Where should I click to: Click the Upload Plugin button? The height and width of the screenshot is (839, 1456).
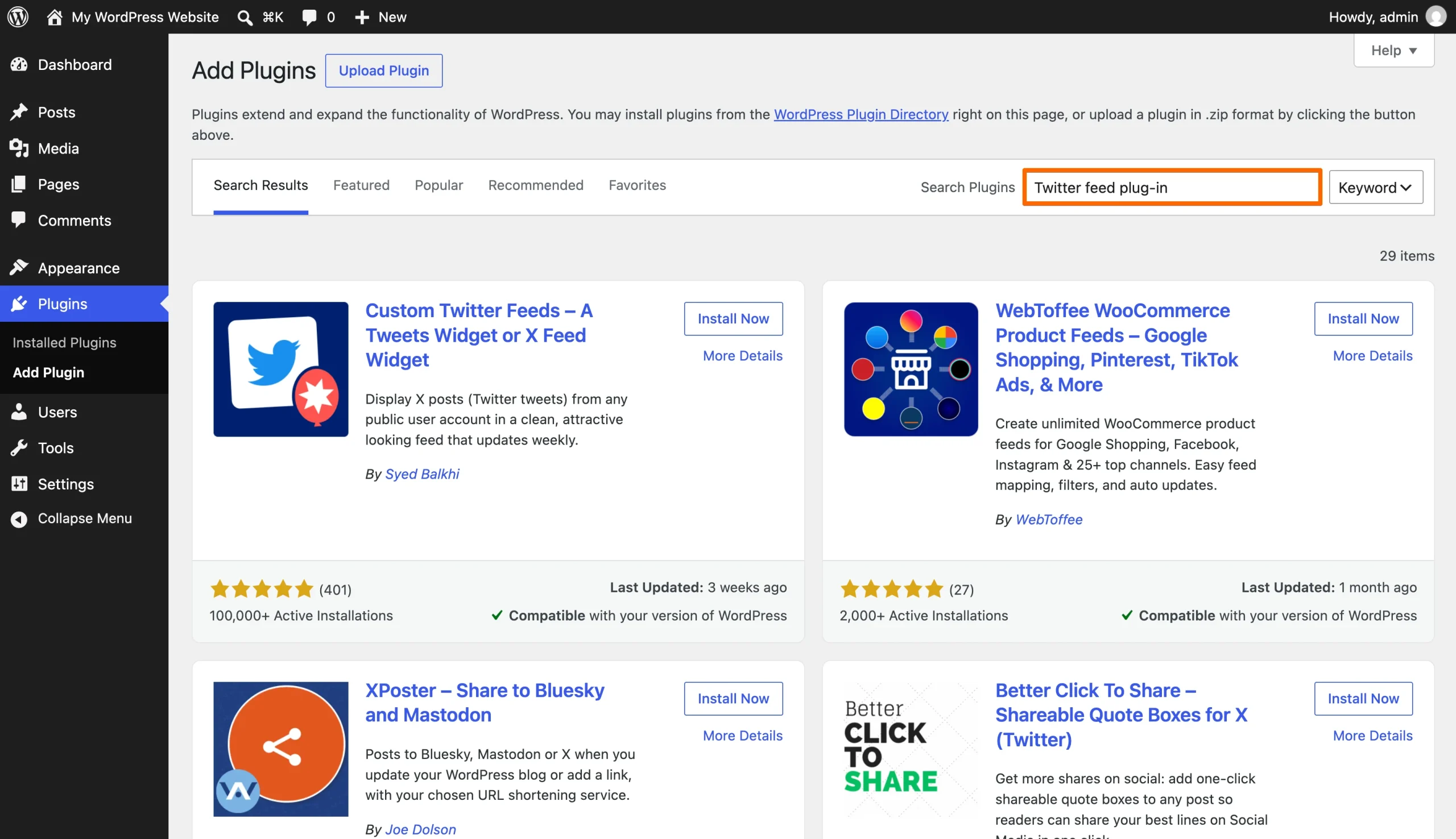384,70
